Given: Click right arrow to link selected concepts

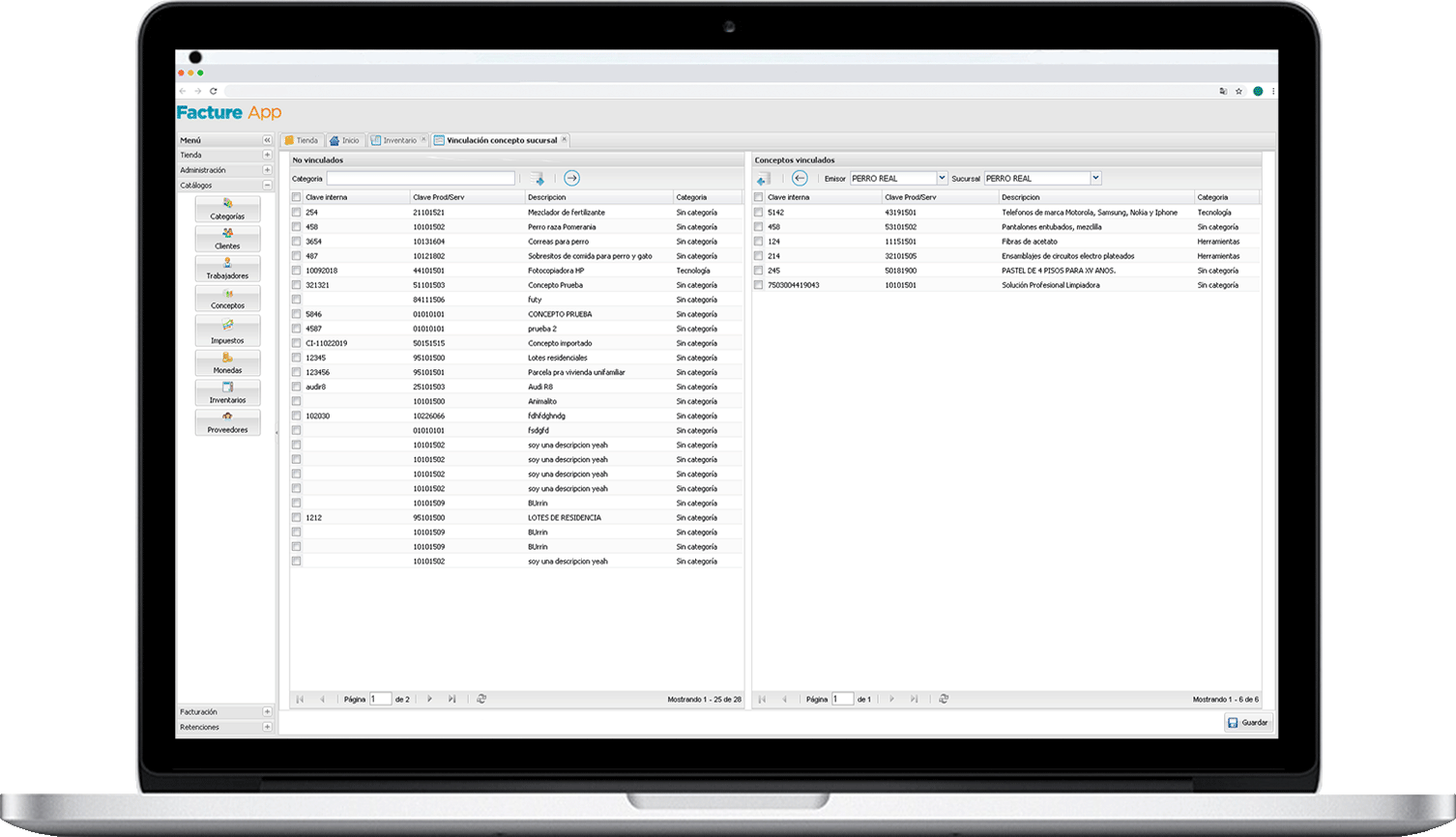Looking at the screenshot, I should click(x=571, y=178).
